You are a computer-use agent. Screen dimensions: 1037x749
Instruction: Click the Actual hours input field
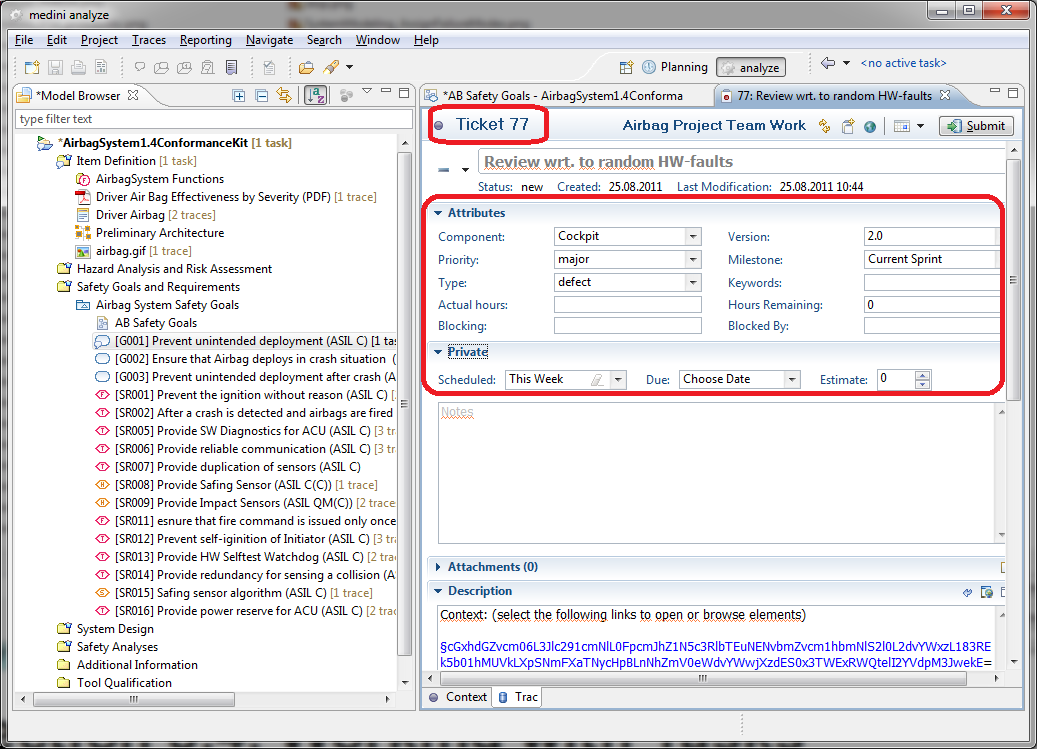627,305
